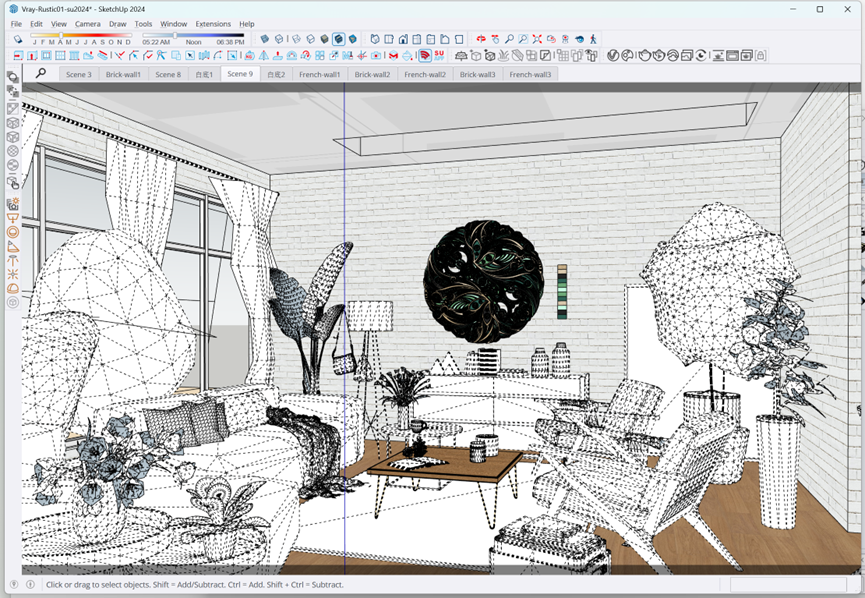This screenshot has width=865, height=598.
Task: Open the Camera menu
Action: [x=87, y=23]
